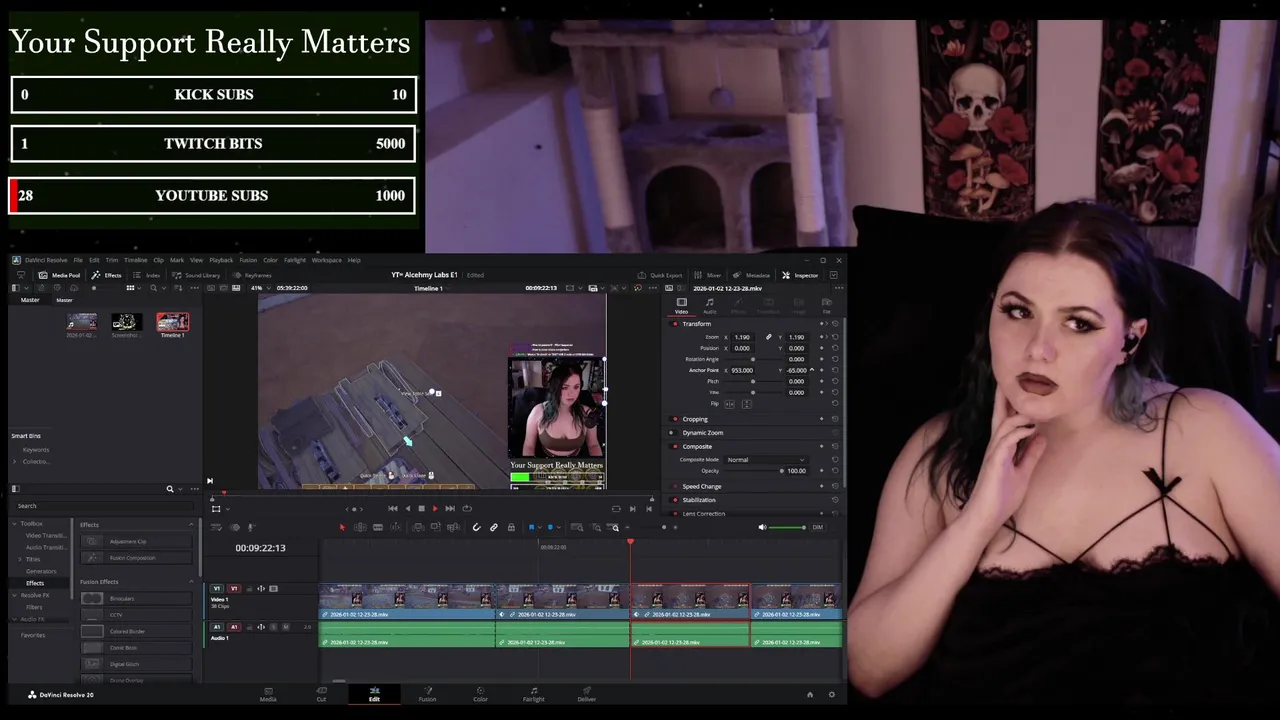Toggle the Stabilization enable switch

point(675,500)
